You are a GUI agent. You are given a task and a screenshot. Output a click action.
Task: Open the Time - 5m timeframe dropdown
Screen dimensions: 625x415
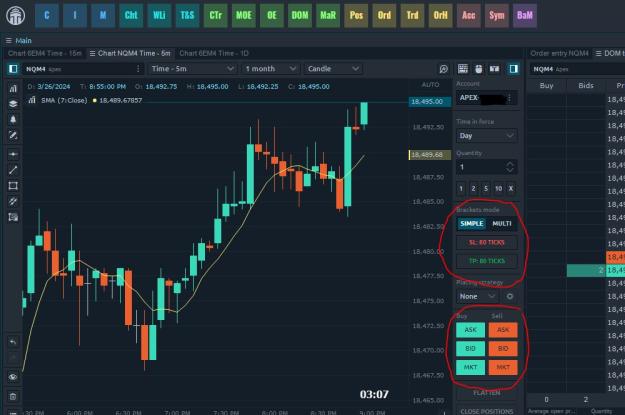coord(193,69)
